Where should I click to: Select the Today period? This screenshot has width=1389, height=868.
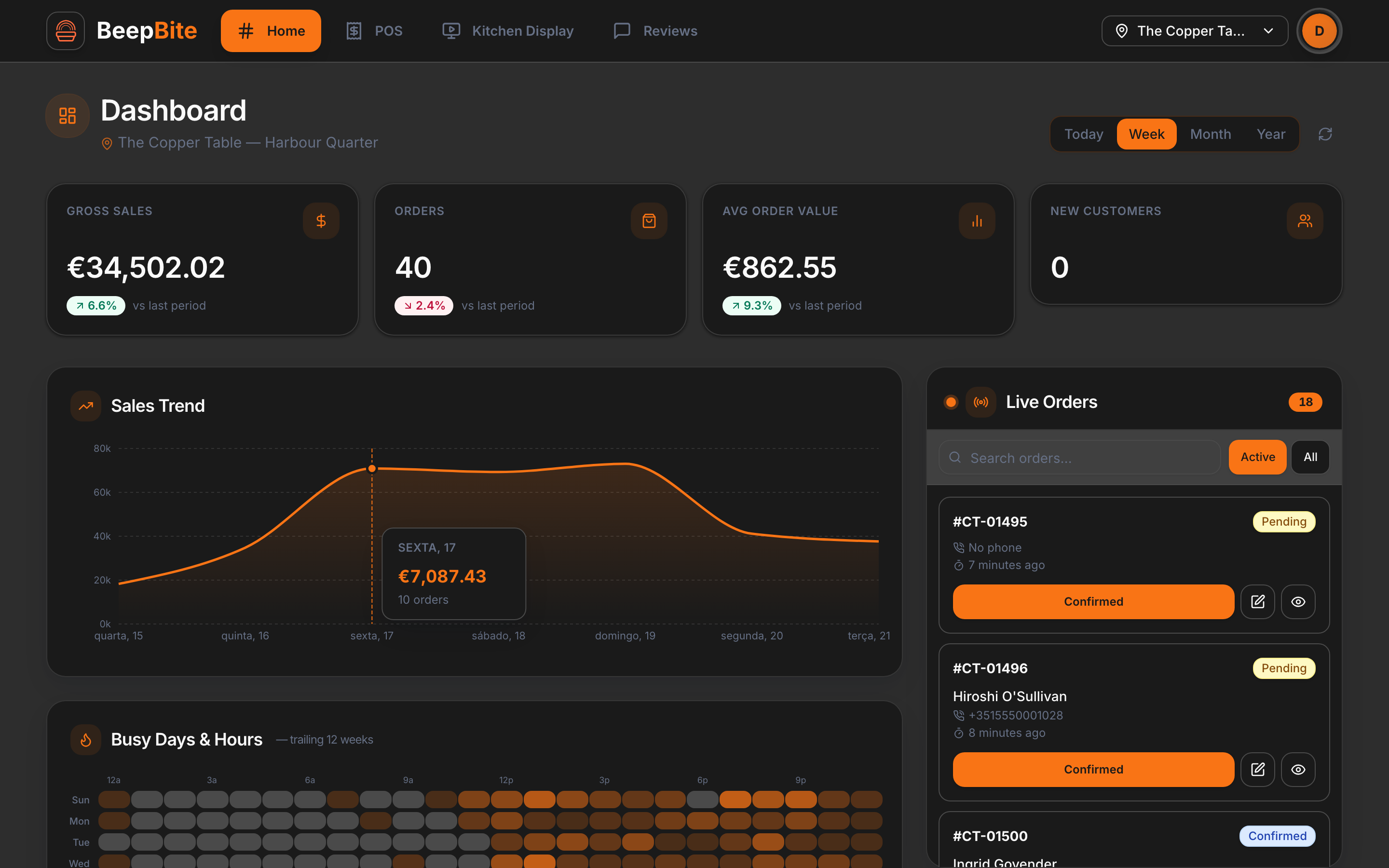1084,135
